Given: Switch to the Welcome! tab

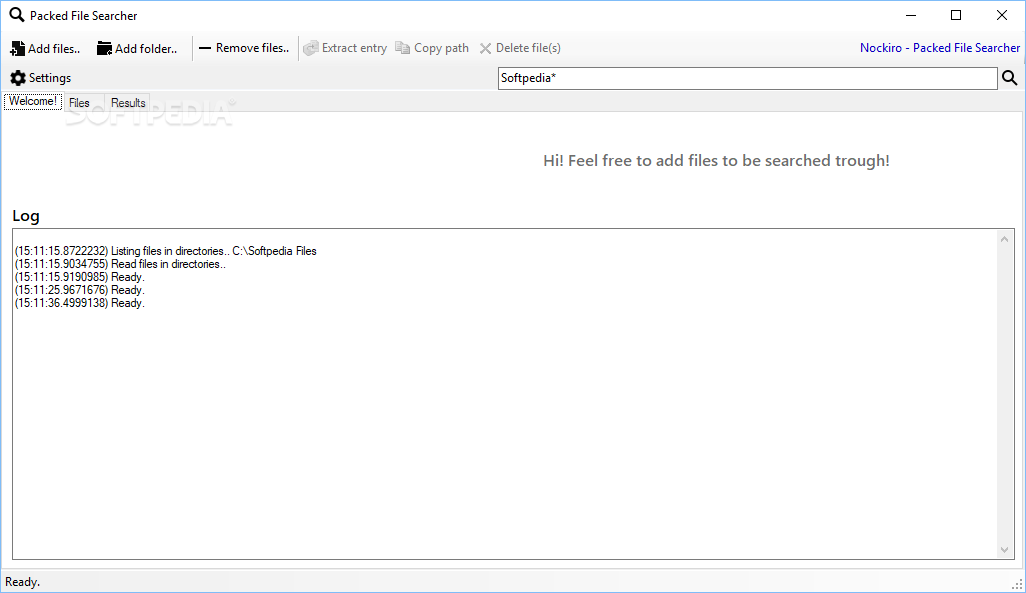Looking at the screenshot, I should (33, 101).
